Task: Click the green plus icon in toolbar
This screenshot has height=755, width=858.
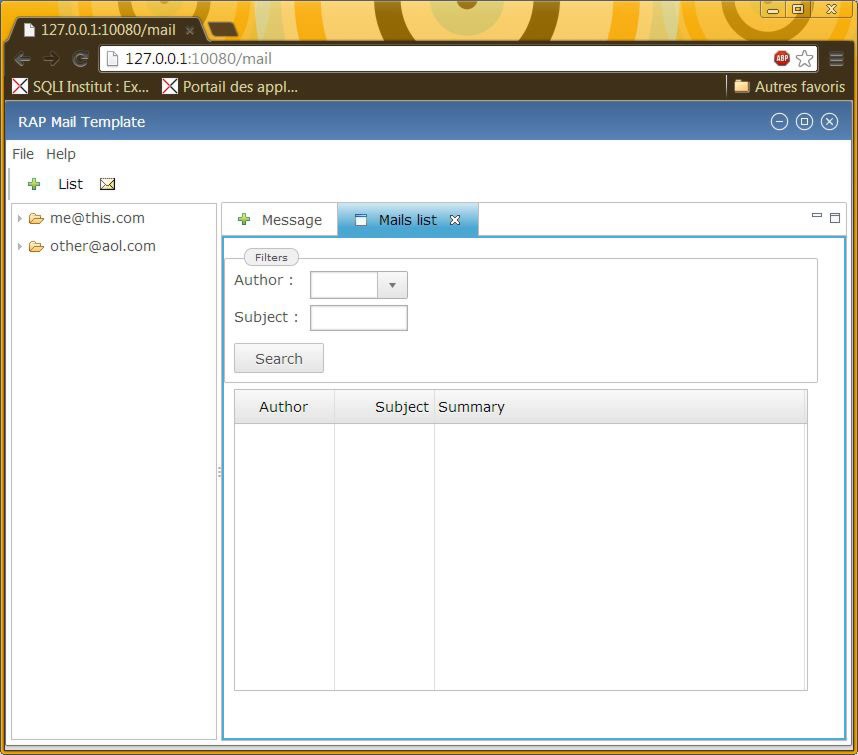Action: pos(34,184)
